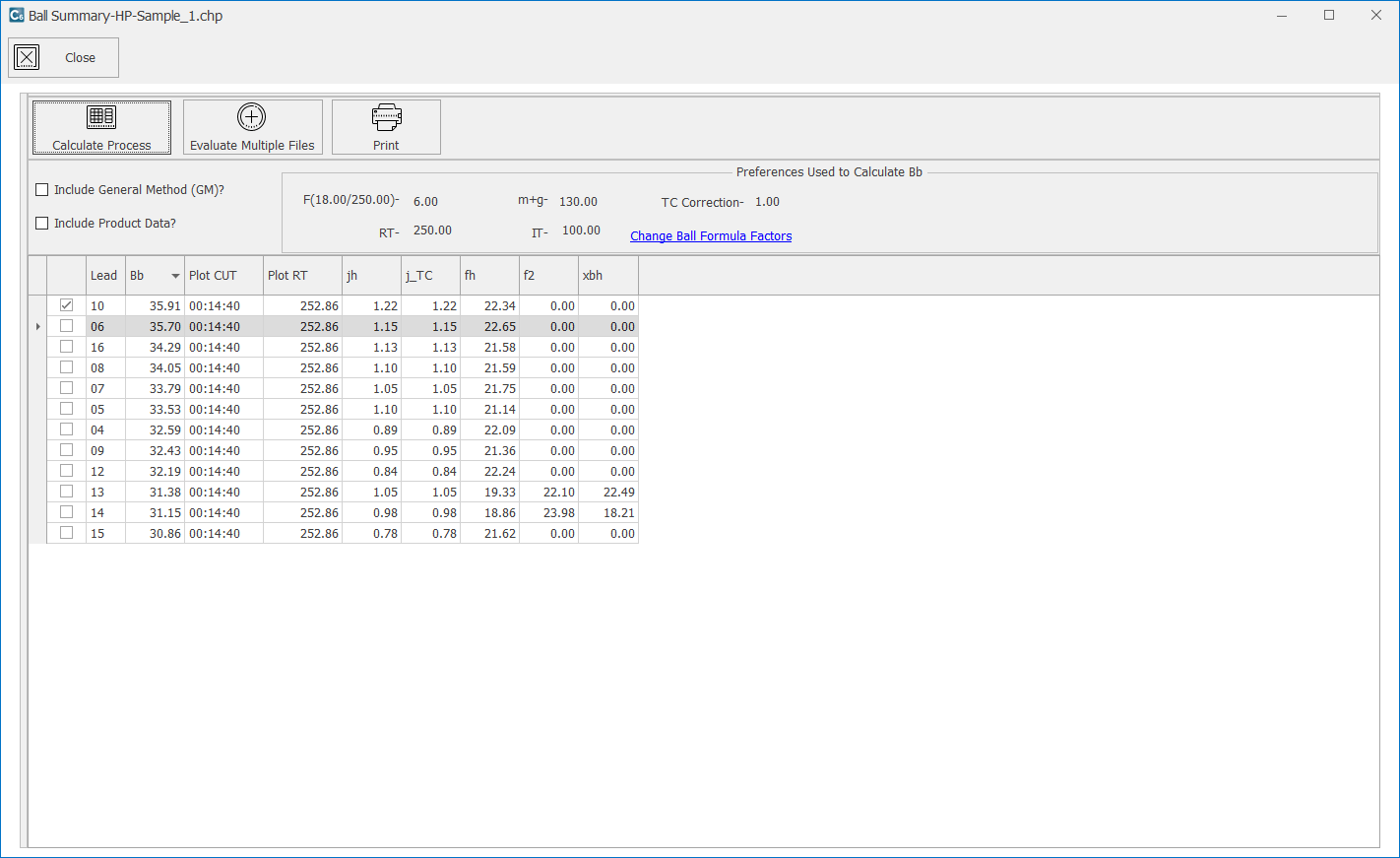Check the checkbox for lead 07
The width and height of the screenshot is (1400, 858).
[66, 388]
